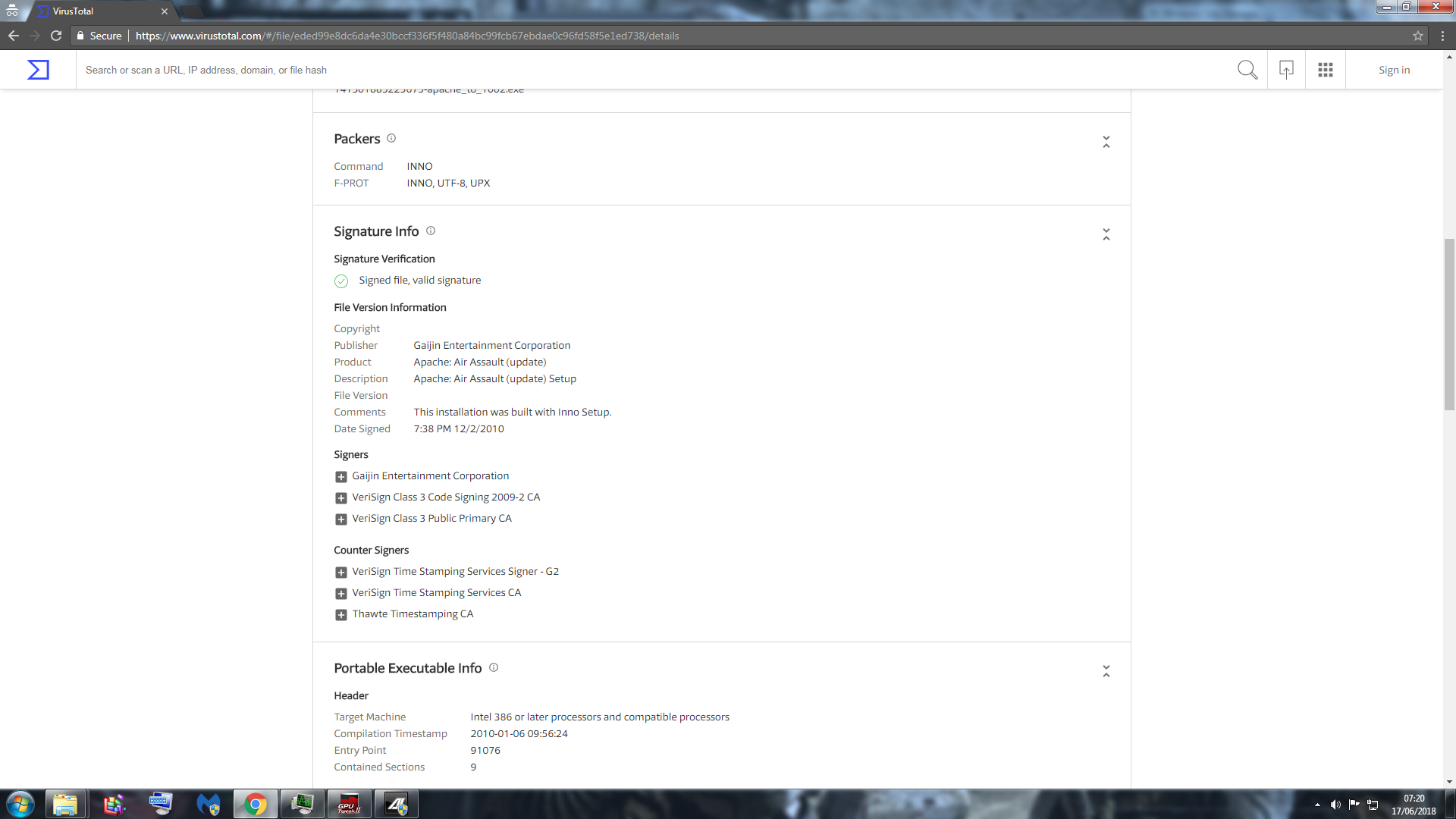Click the browser back arrow
The height and width of the screenshot is (819, 1456).
tap(14, 36)
